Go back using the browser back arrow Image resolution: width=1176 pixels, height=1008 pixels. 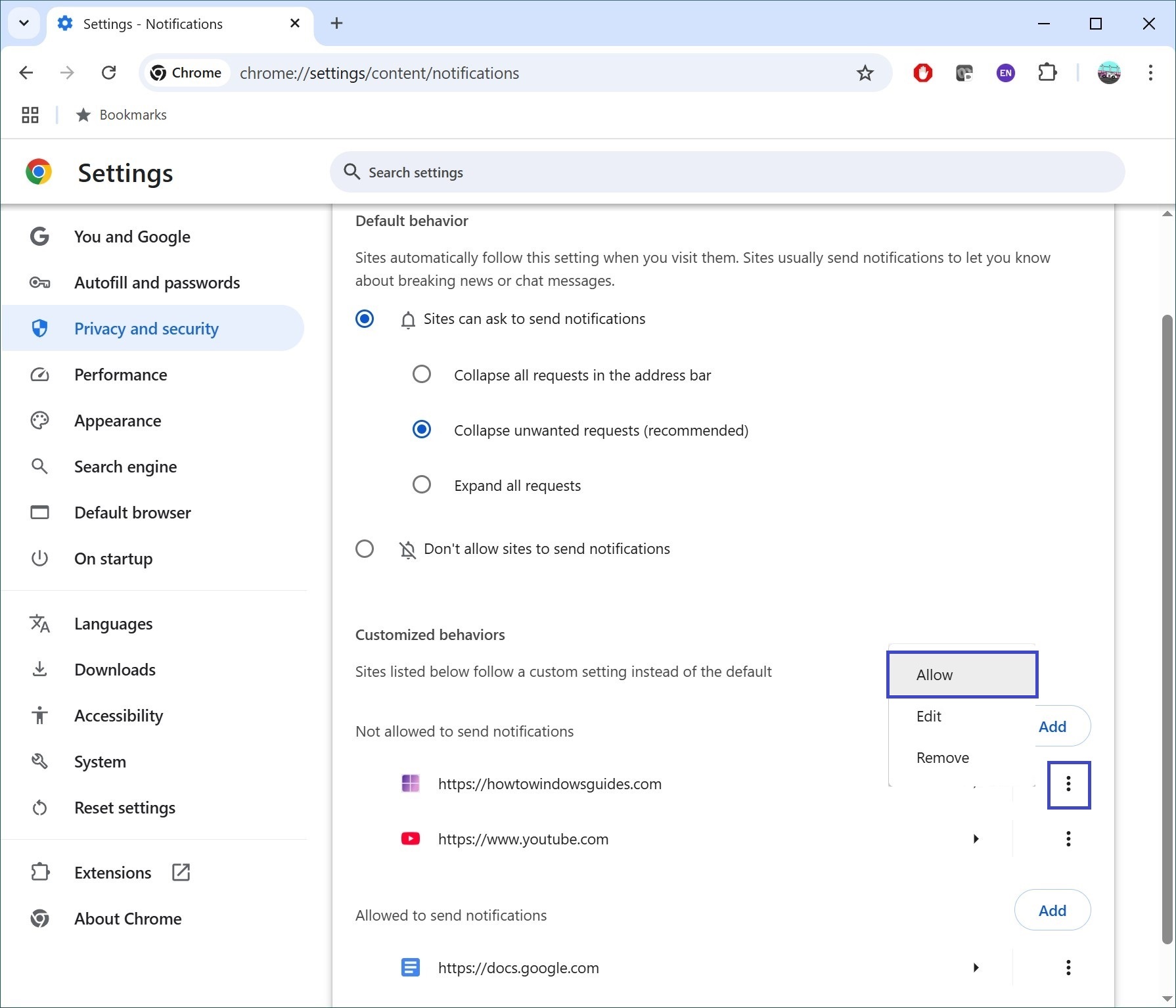26,73
